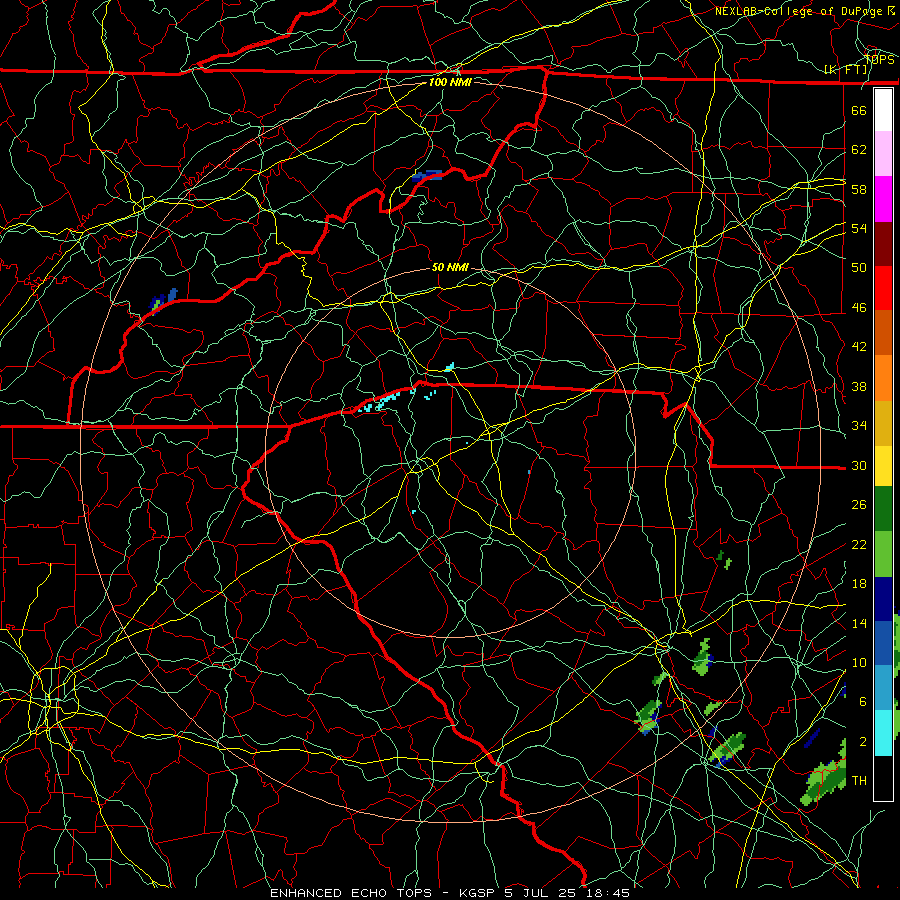This screenshot has height=900, width=900.
Task: Click the bright orange swatch in the legend
Action: coord(883,378)
